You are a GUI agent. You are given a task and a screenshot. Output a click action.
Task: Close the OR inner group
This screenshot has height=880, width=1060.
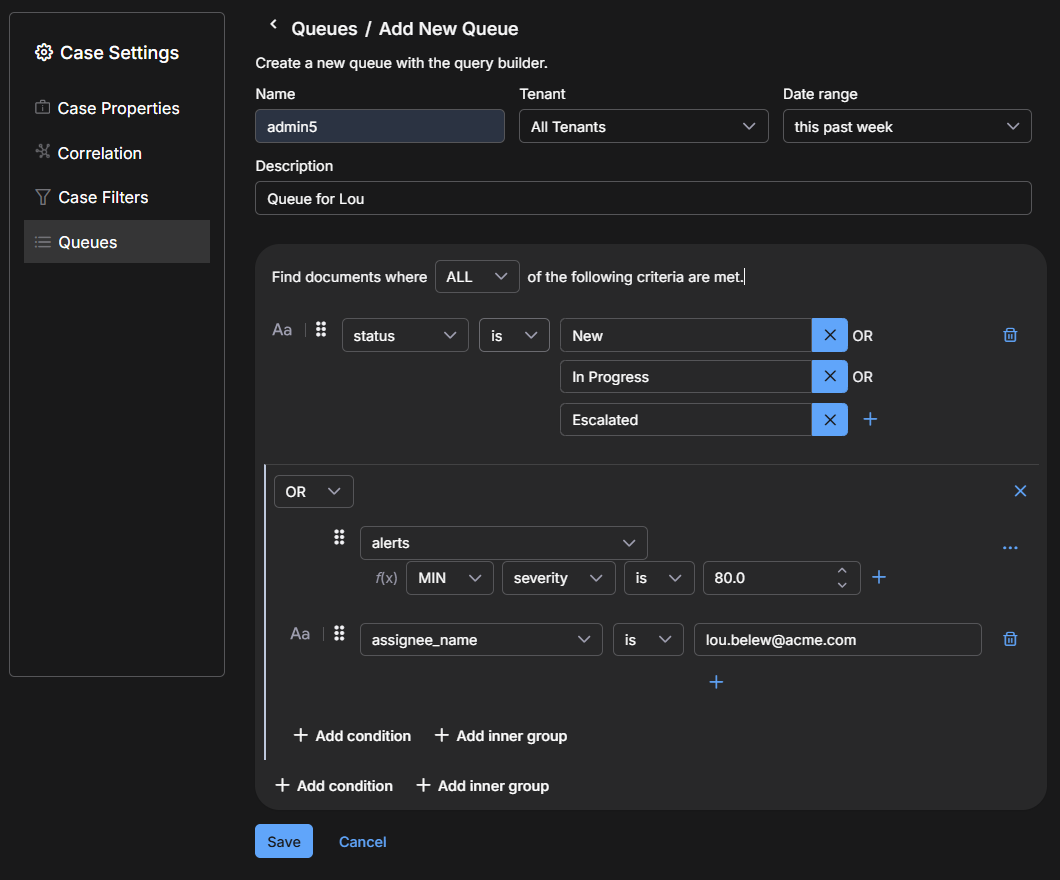[x=1020, y=491]
